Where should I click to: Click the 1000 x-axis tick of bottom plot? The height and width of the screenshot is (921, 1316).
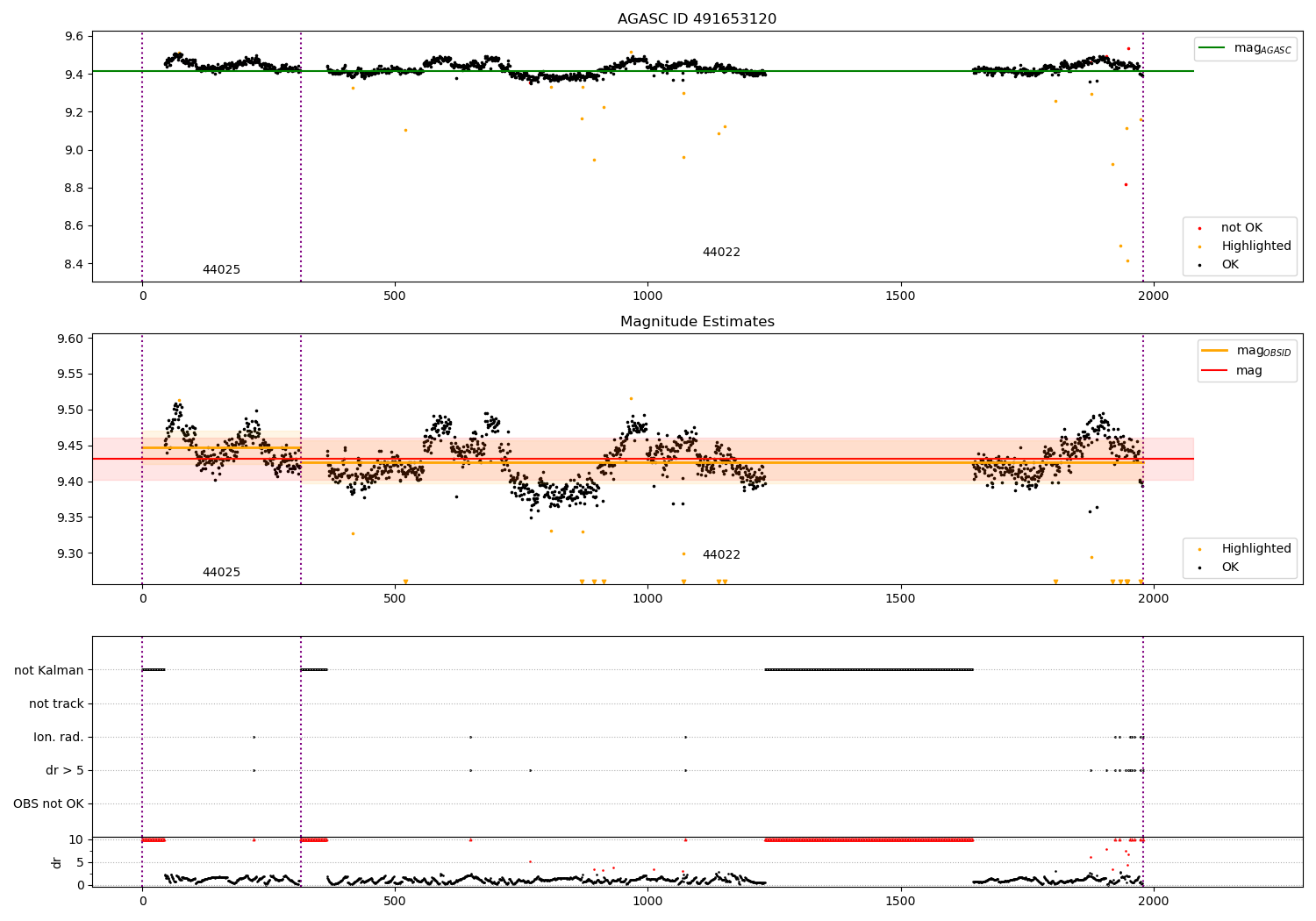(647, 901)
